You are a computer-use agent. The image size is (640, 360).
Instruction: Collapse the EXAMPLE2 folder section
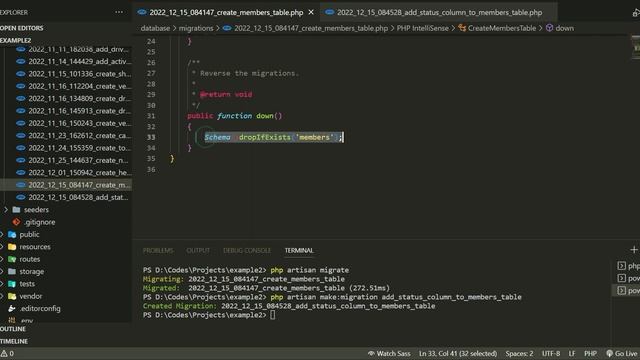point(16,40)
